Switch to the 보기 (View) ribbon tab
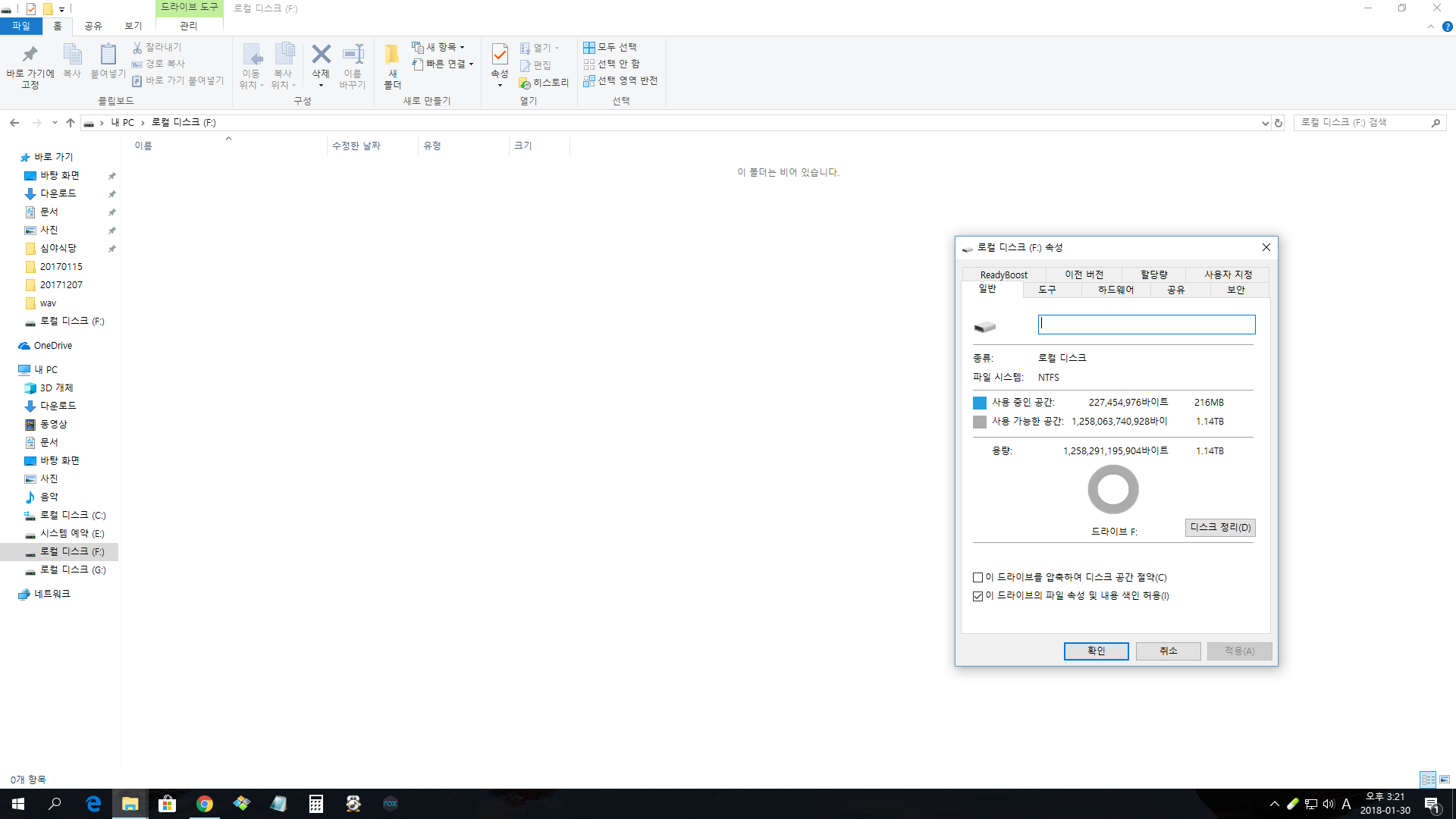The width and height of the screenshot is (1456, 819). 133,26
